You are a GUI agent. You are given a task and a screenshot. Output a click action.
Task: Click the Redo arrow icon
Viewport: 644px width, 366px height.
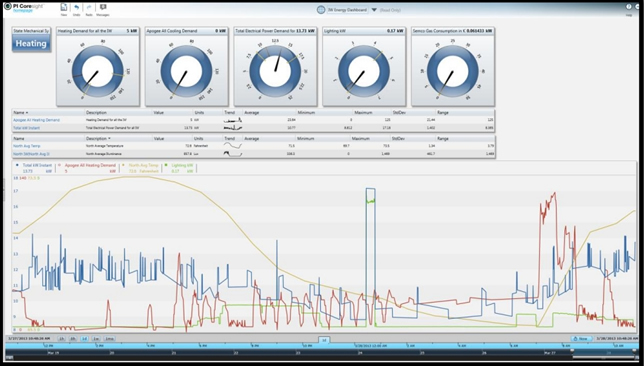pos(89,8)
